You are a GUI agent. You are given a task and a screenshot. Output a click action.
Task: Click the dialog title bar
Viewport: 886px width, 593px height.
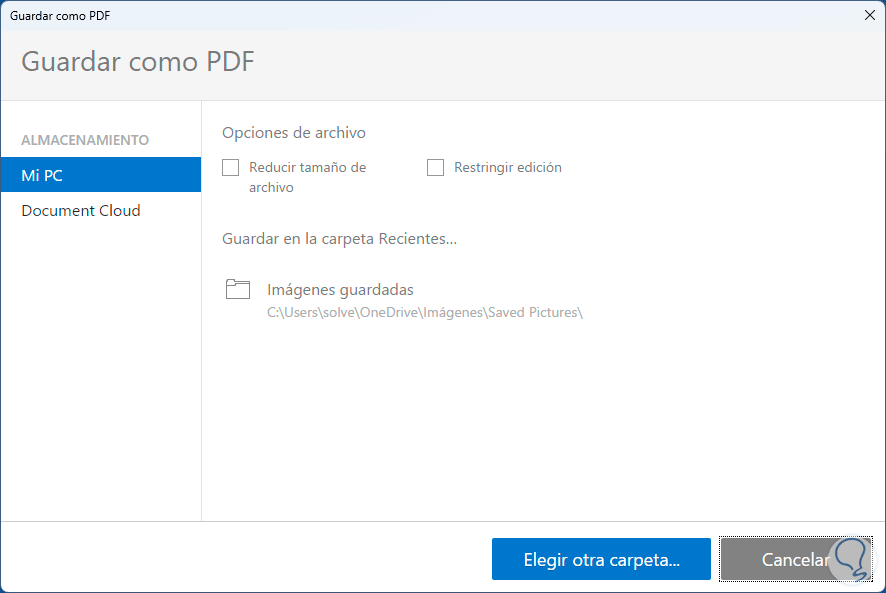coord(400,15)
